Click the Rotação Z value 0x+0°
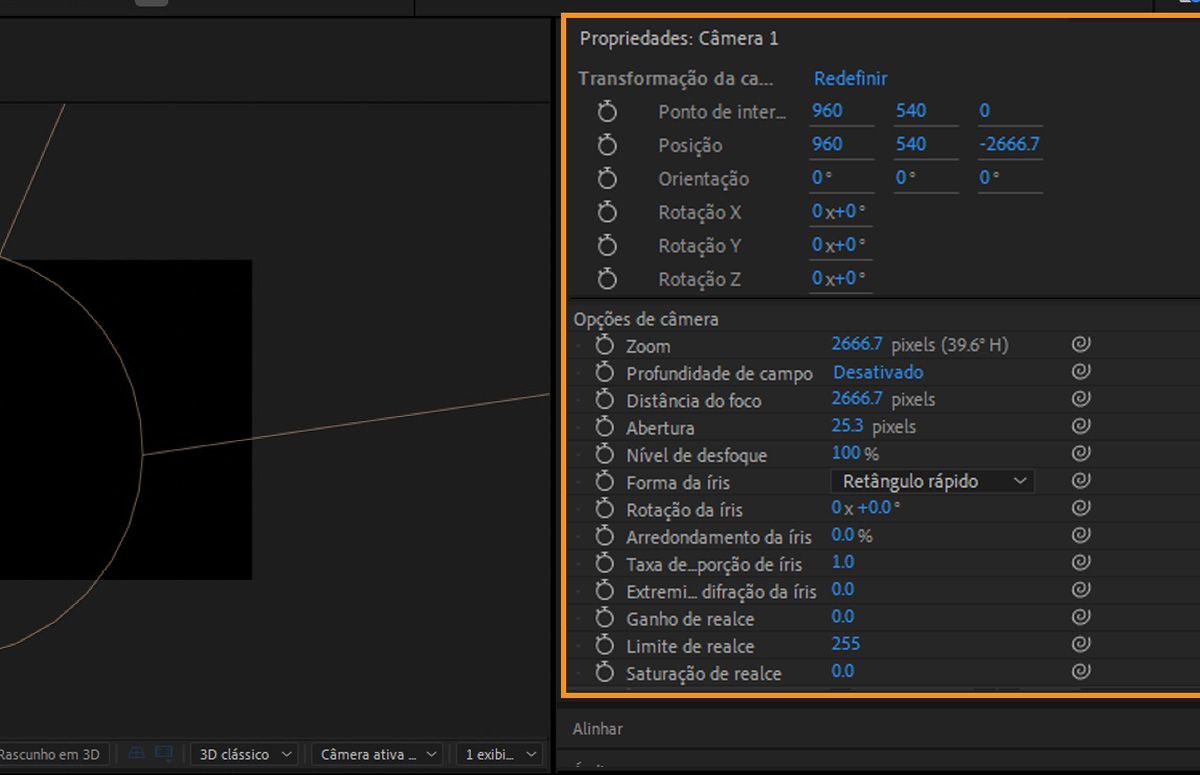Viewport: 1200px width, 775px height. click(x=839, y=279)
